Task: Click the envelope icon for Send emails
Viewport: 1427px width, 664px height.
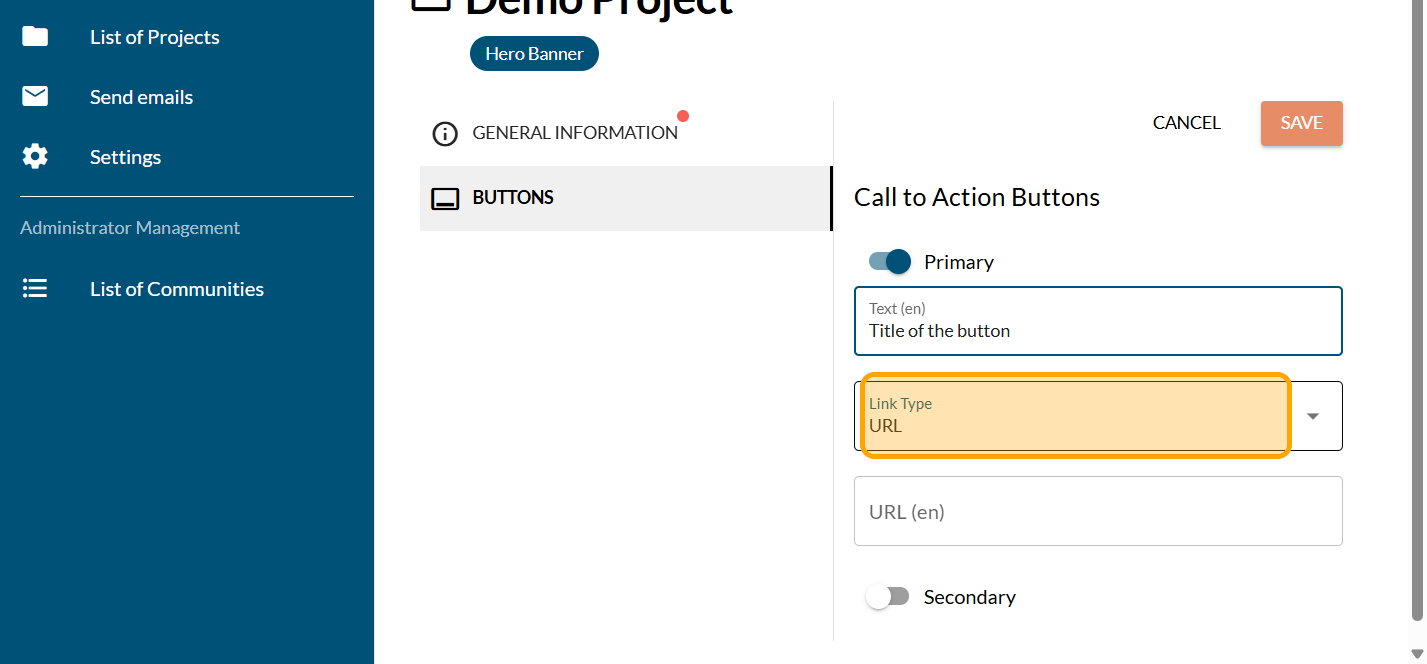Action: pyautogui.click(x=35, y=97)
